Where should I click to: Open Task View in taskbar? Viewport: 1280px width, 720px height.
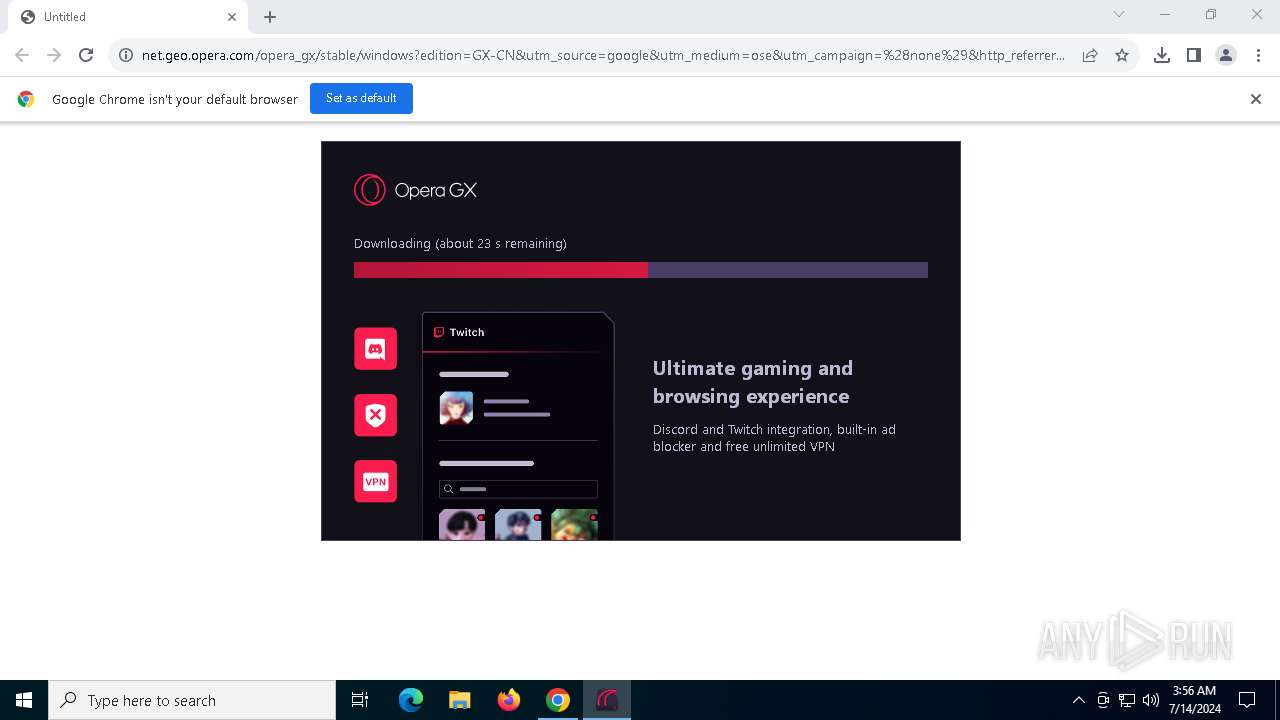(x=360, y=700)
